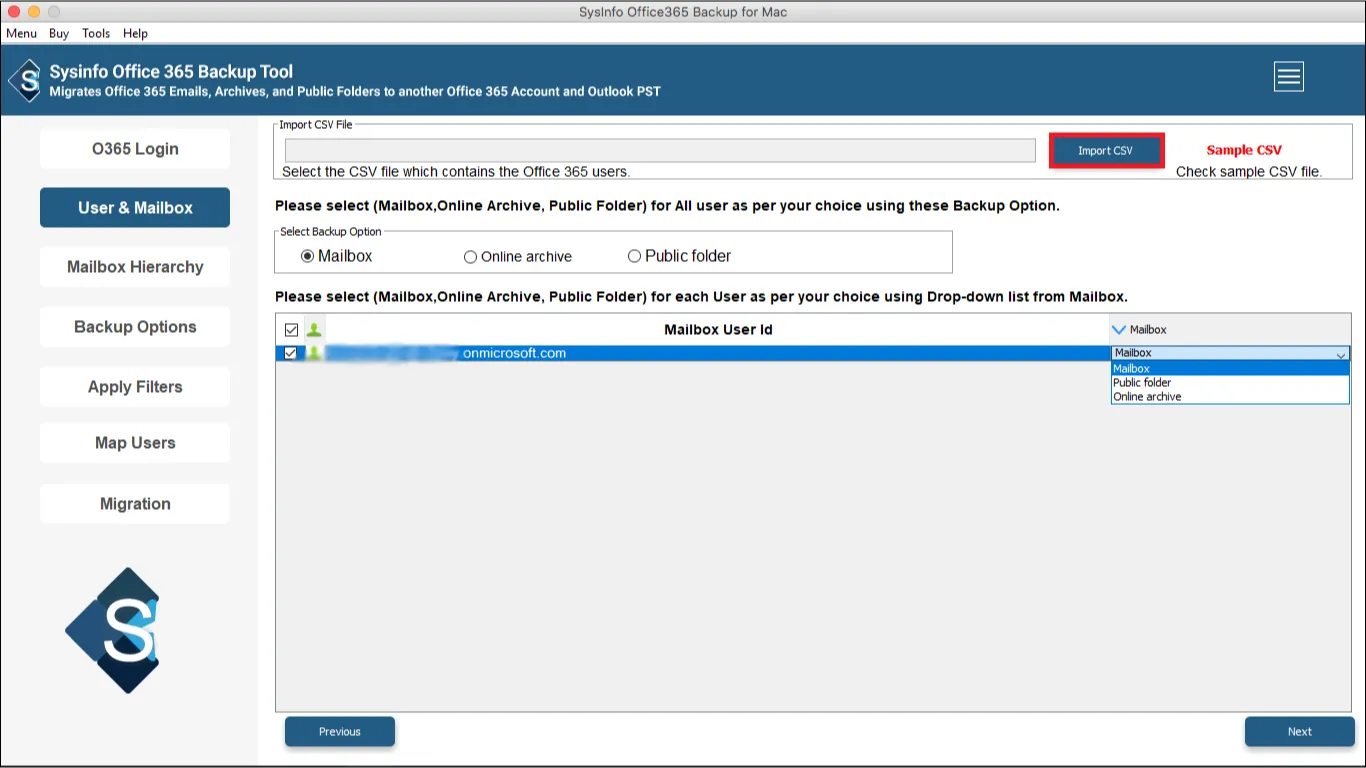The image size is (1366, 768).
Task: Click the Previous button
Action: click(x=340, y=732)
